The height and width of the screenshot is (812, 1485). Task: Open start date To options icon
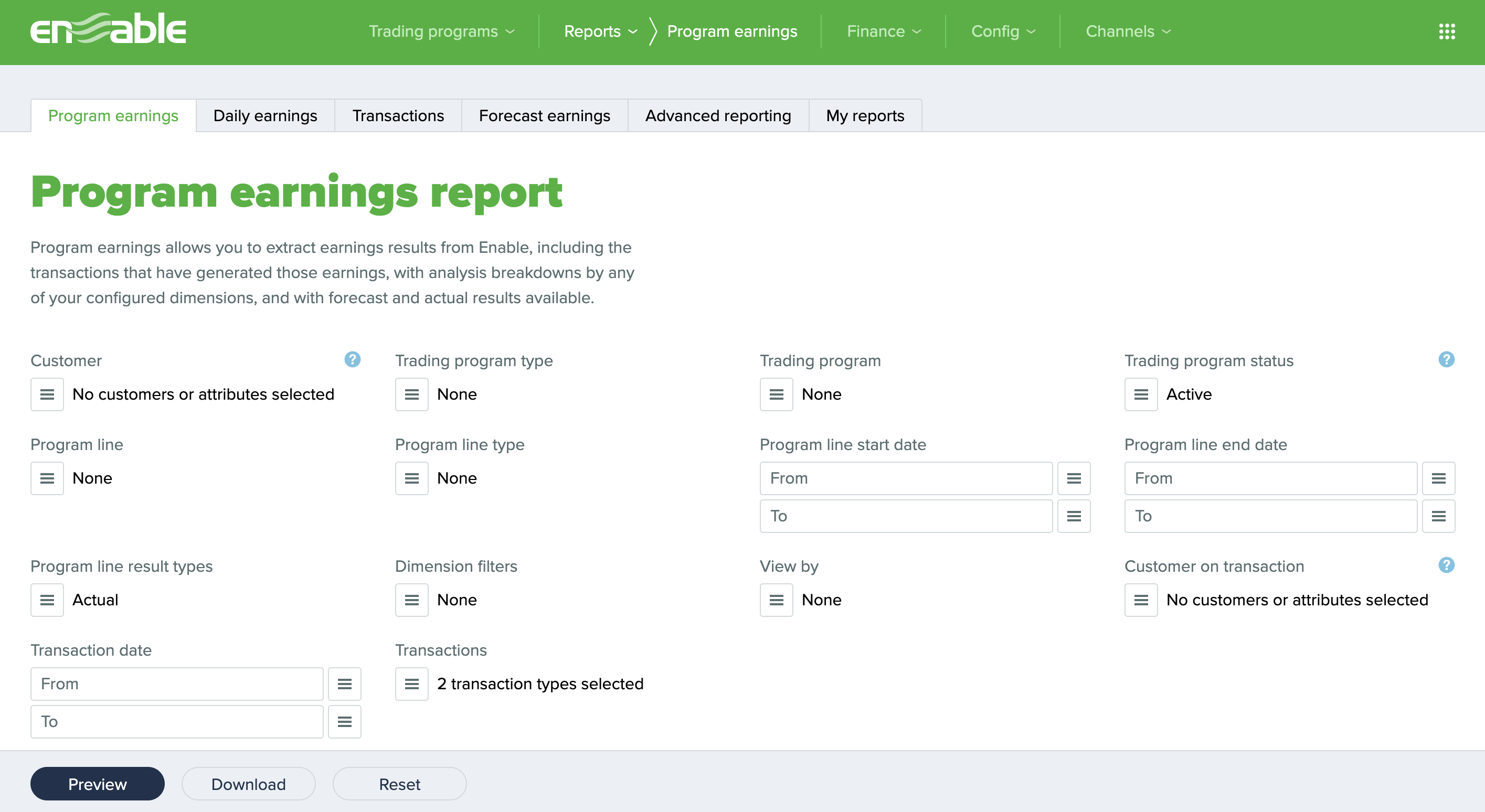pyautogui.click(x=1074, y=516)
